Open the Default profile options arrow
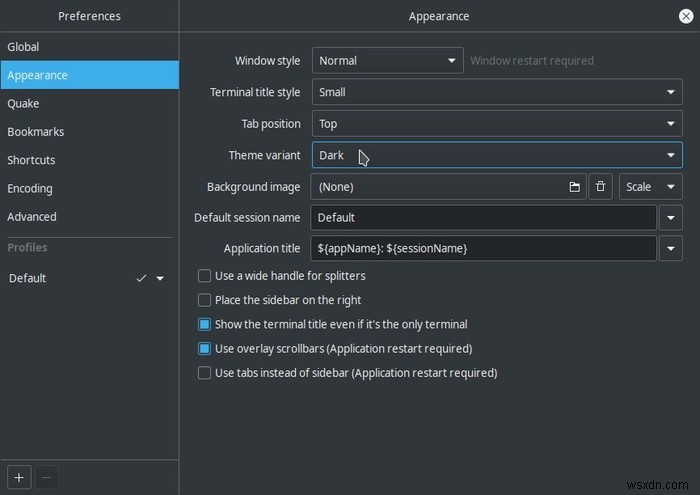Screen dimensions: 700x495 (160, 278)
